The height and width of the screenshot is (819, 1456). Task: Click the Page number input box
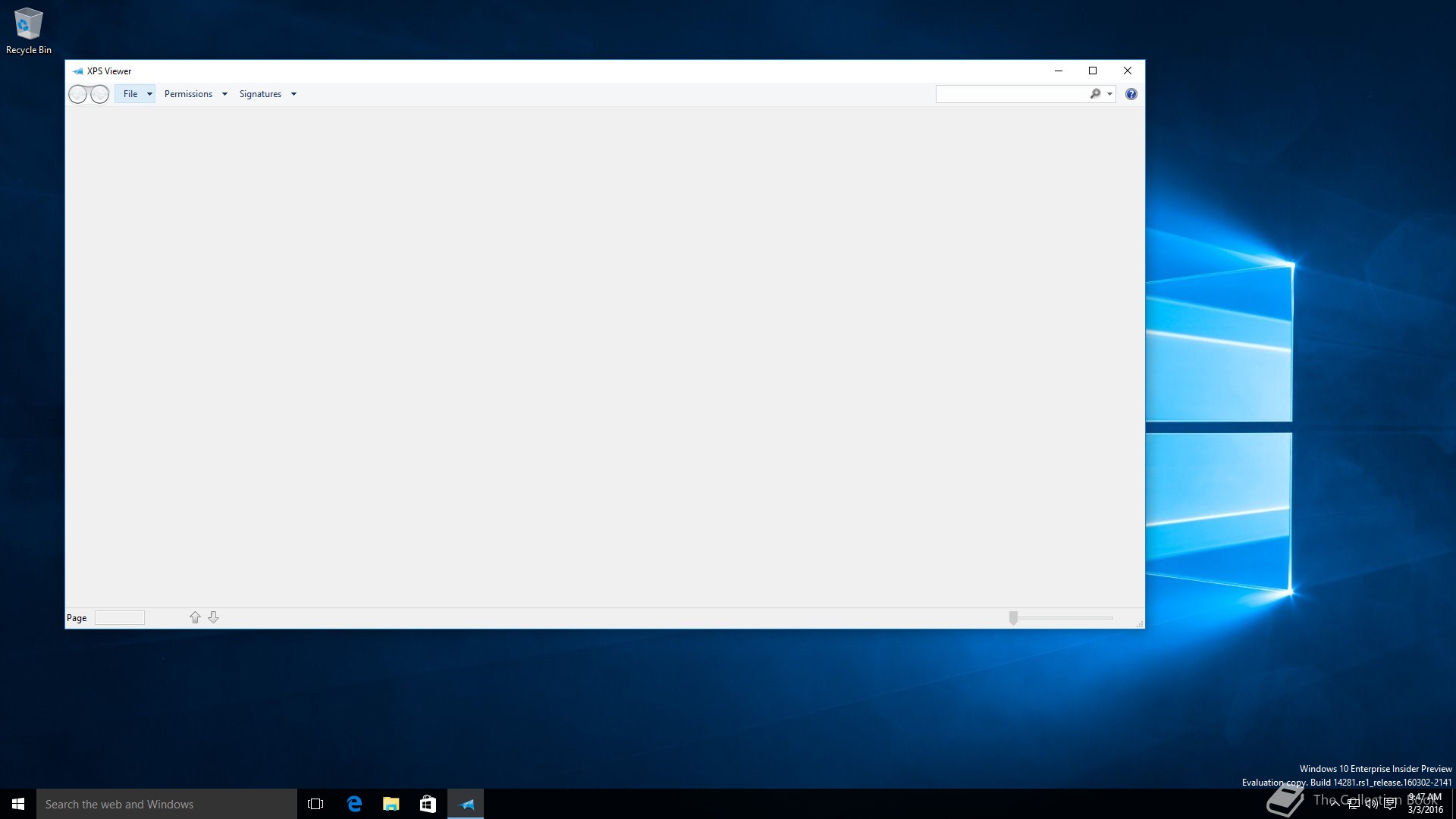click(x=119, y=618)
